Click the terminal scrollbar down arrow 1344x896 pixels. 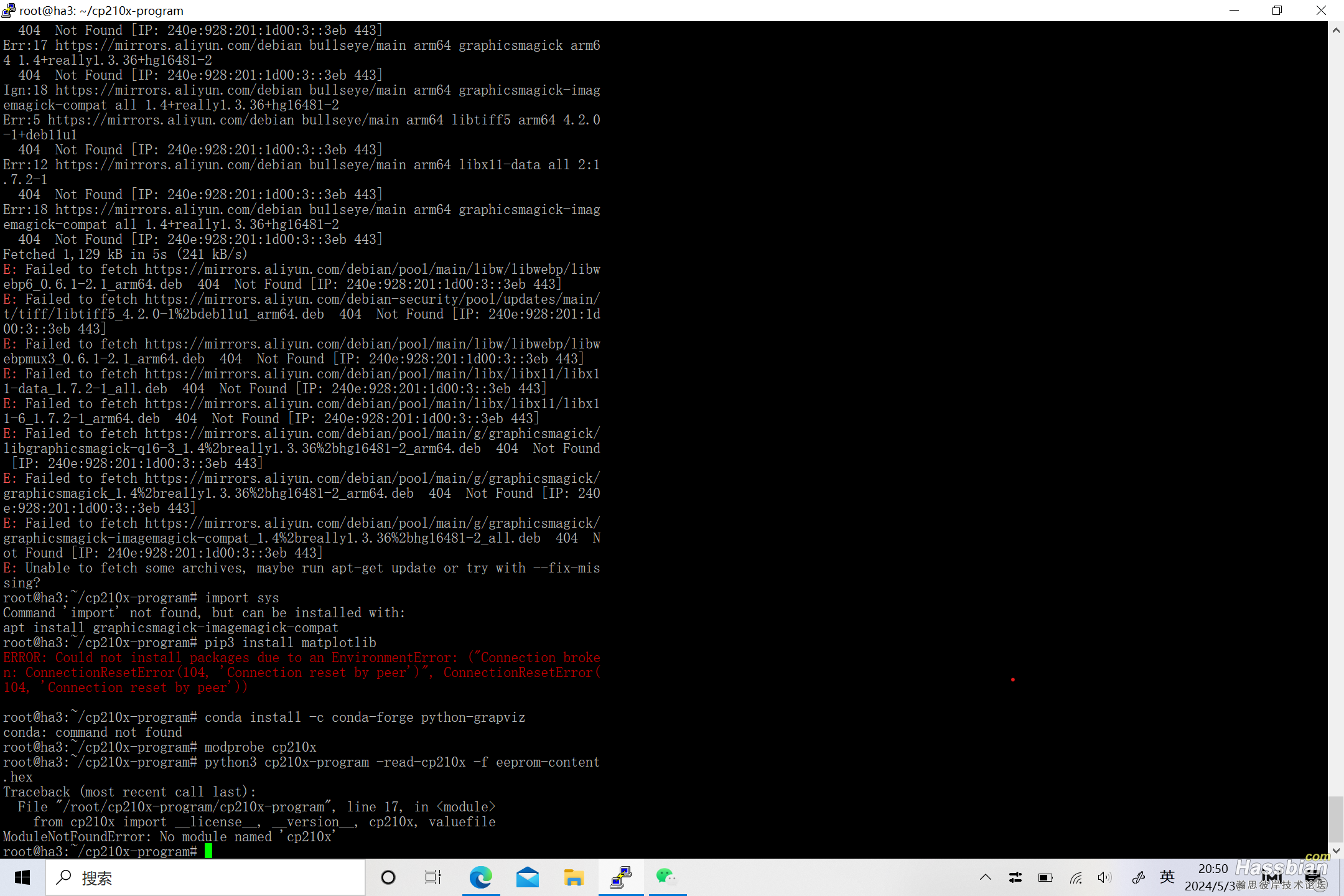click(1336, 851)
